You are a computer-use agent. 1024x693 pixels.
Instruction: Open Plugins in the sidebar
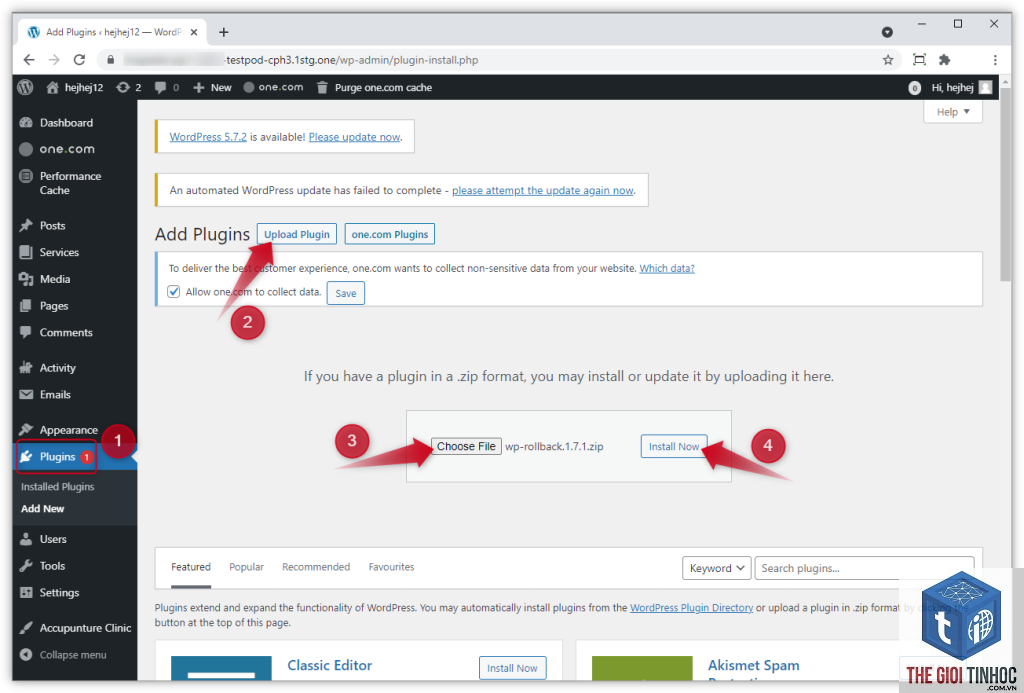(57, 457)
